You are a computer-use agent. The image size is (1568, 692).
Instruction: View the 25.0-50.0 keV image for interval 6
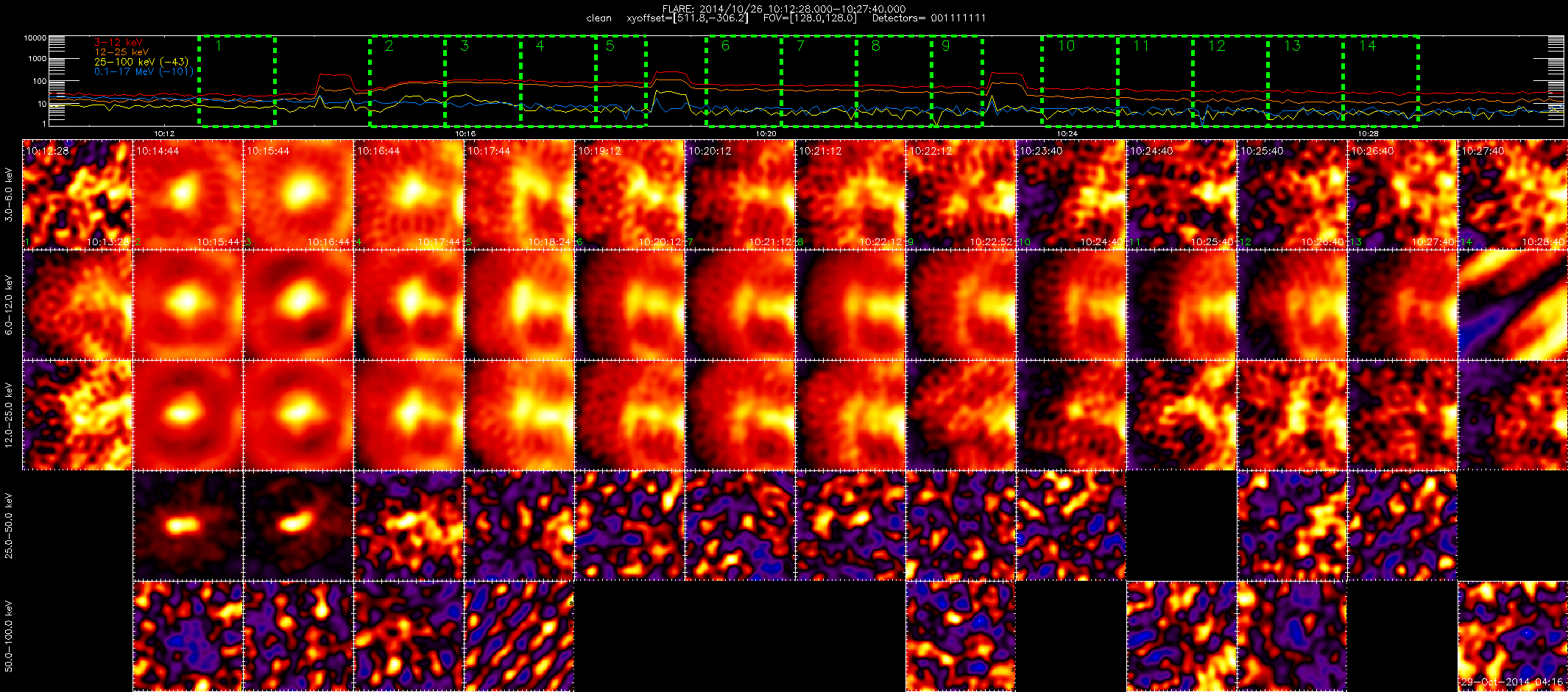click(x=629, y=526)
